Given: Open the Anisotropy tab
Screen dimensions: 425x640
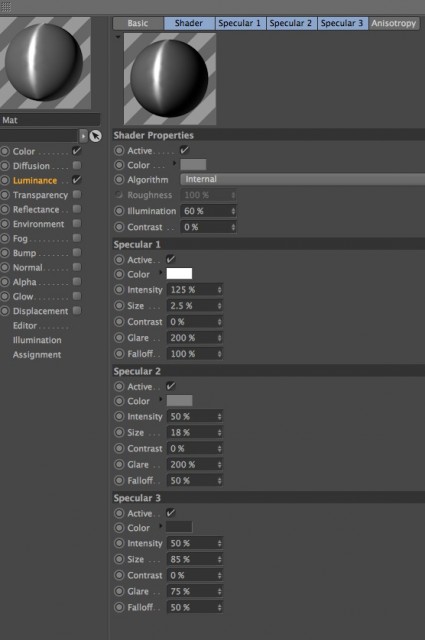Looking at the screenshot, I should pos(394,23).
